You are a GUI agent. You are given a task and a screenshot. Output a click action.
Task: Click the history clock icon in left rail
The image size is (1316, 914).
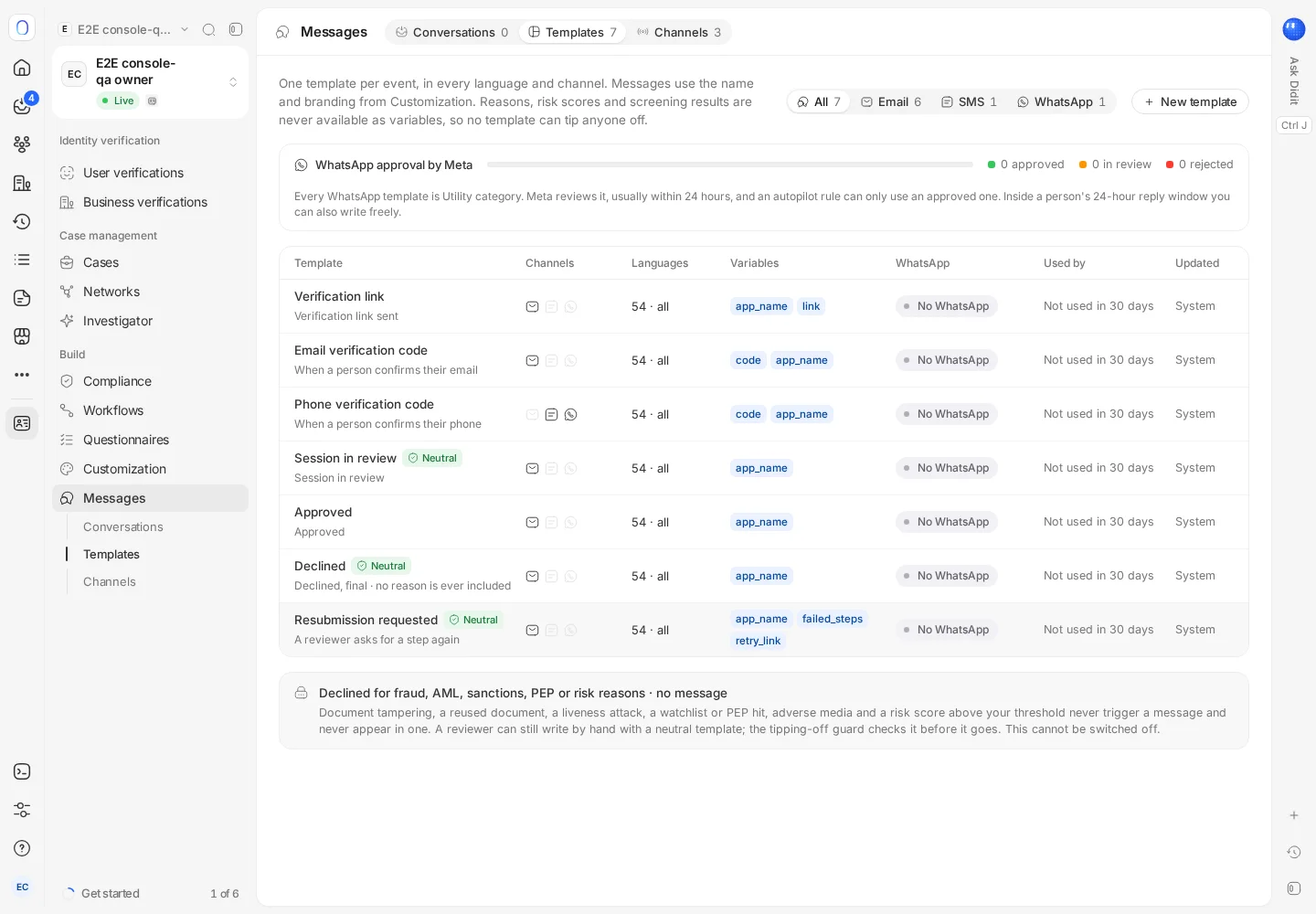pyautogui.click(x=22, y=221)
